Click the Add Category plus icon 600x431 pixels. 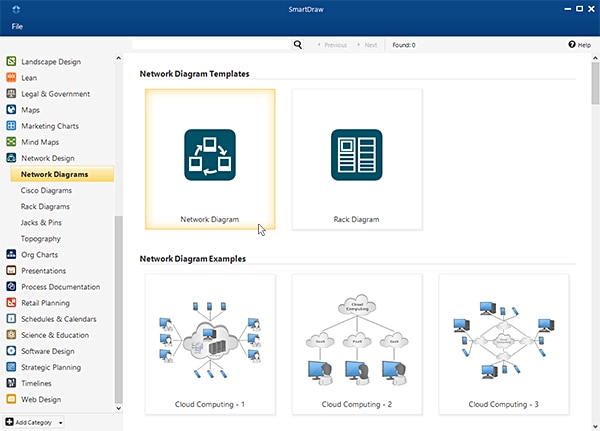point(10,422)
